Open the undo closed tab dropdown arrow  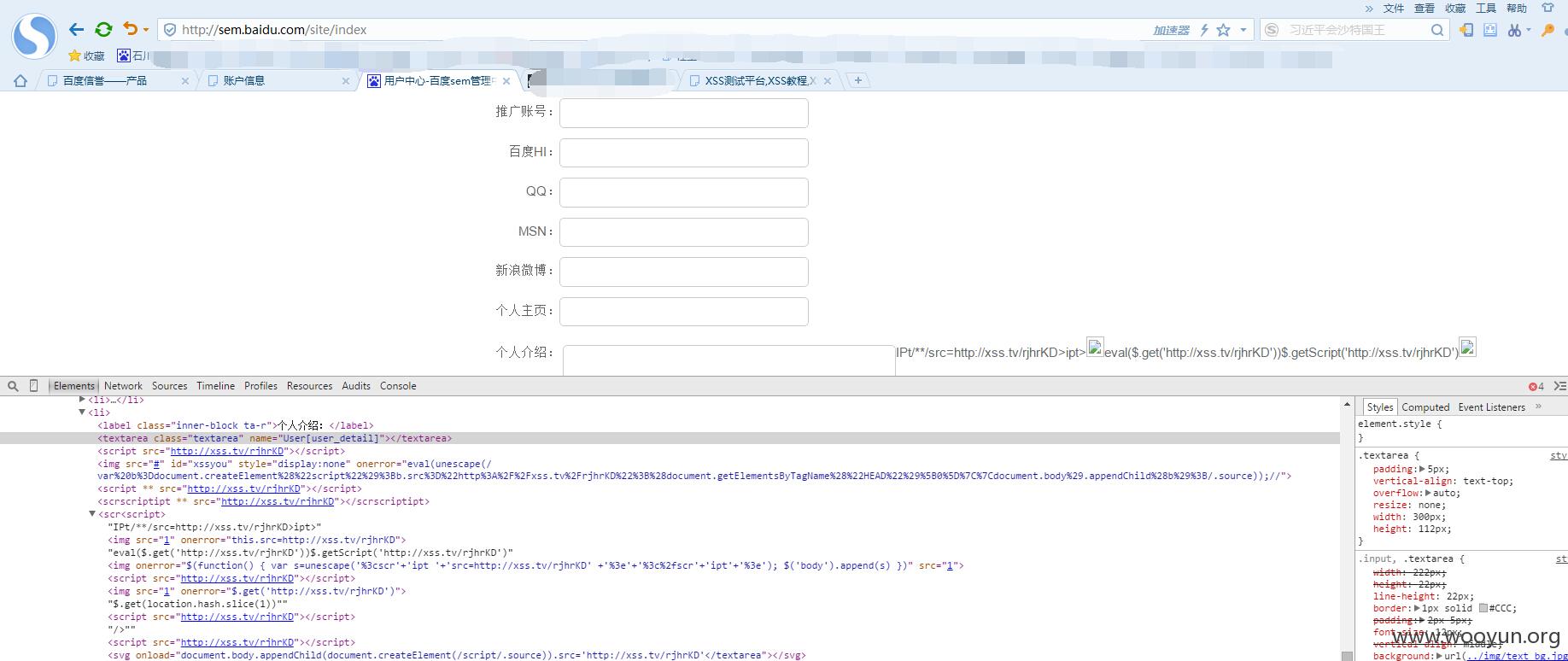146,30
